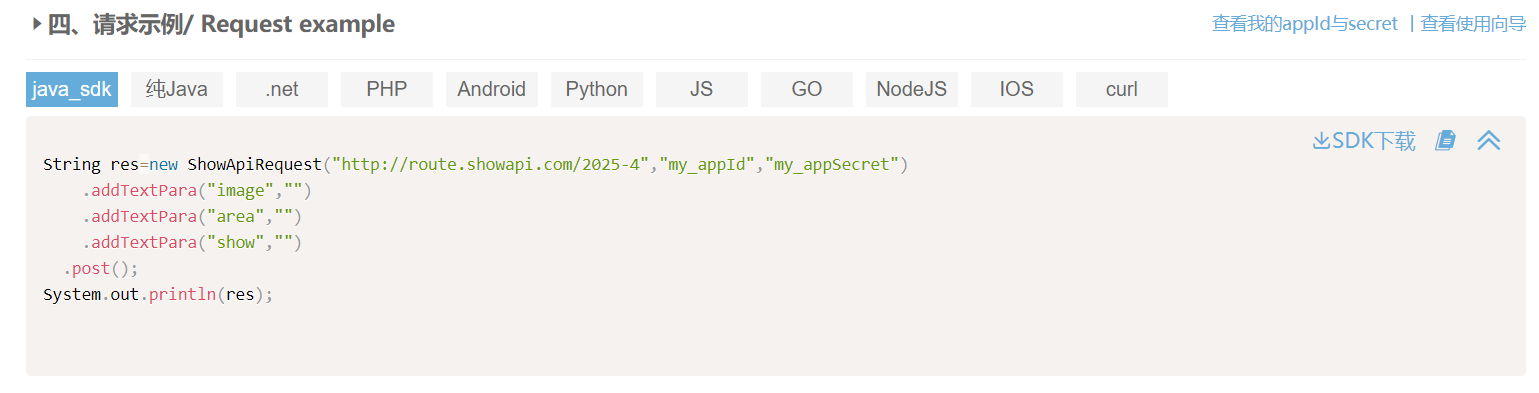Select the JS tab

(702, 89)
